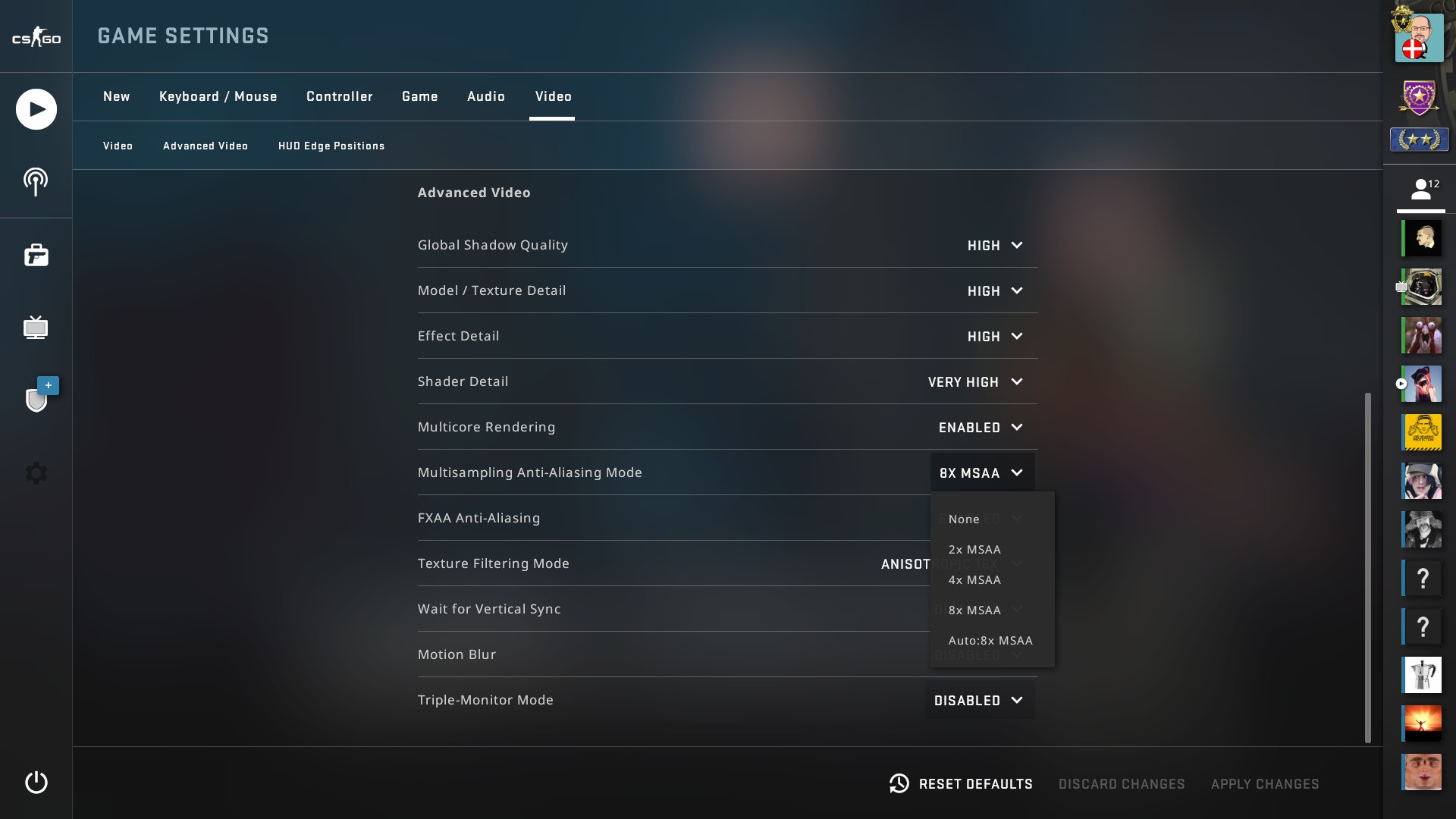Switch to the New settings tab
Viewport: 1456px width, 819px height.
click(117, 96)
